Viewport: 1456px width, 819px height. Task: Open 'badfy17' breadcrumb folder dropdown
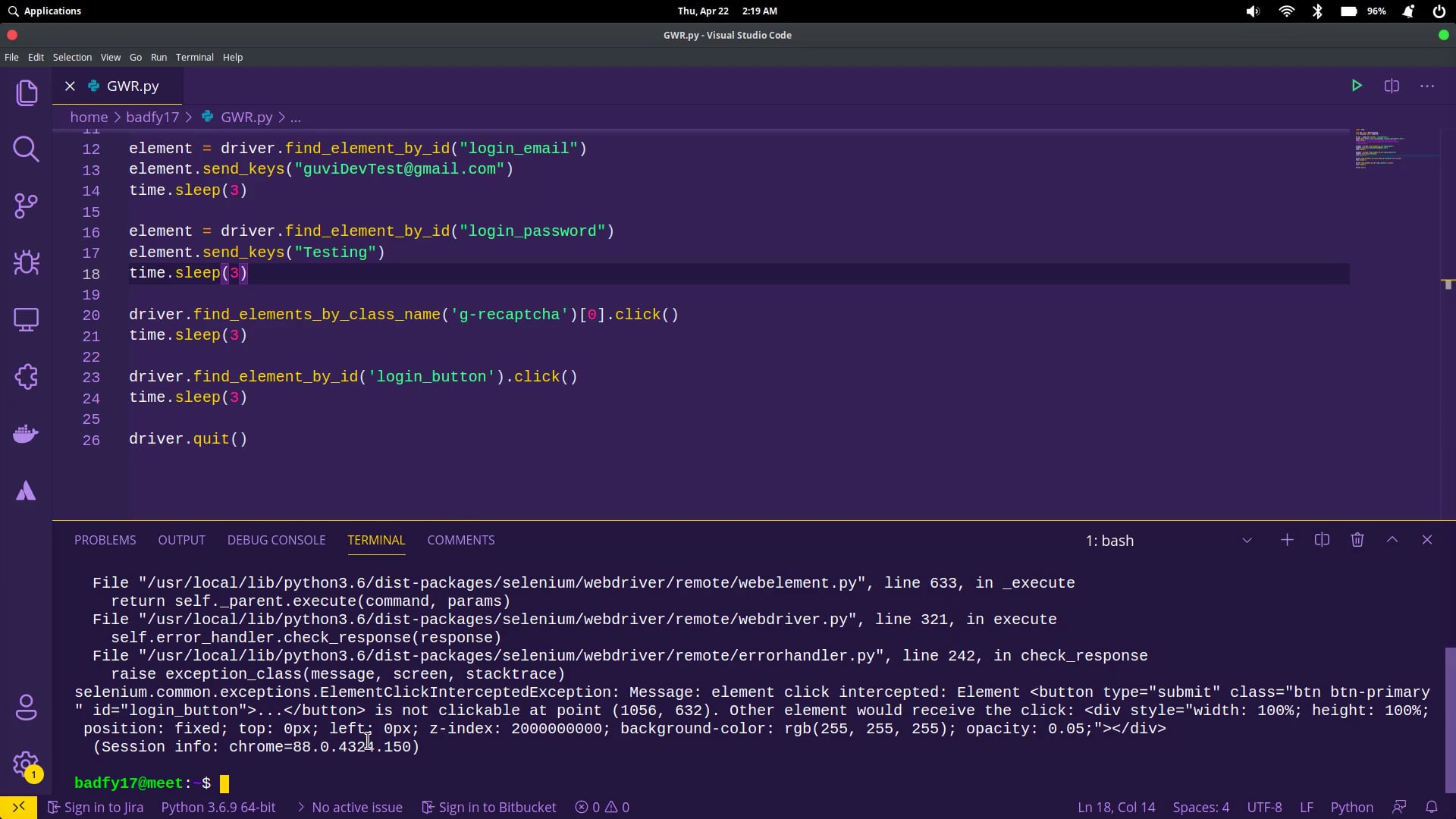(152, 118)
